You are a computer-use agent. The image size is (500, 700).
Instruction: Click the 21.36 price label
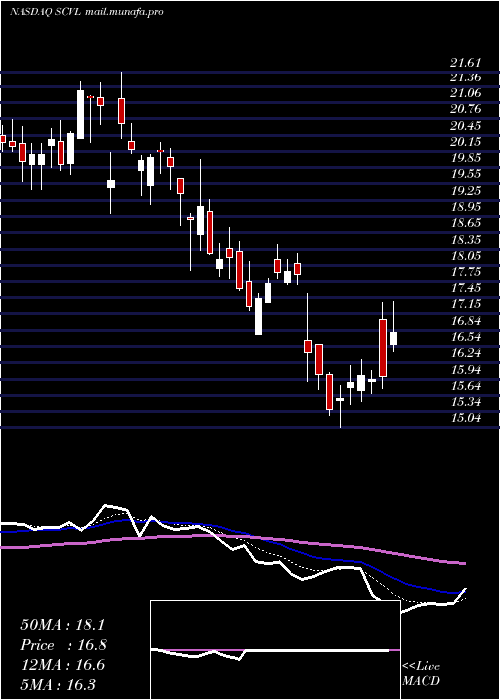click(465, 77)
